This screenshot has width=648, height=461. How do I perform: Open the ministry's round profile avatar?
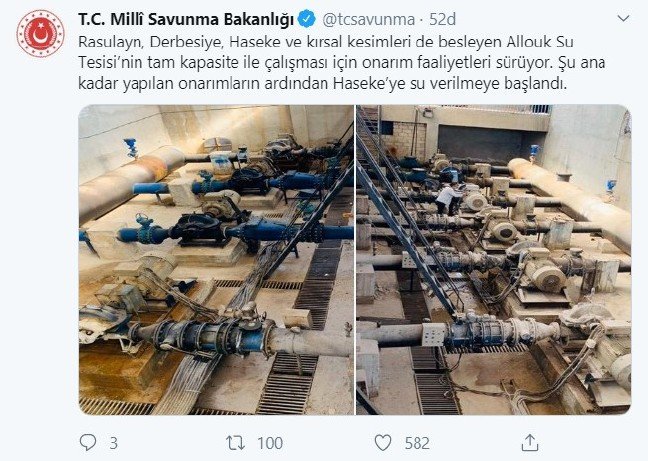pyautogui.click(x=40, y=34)
